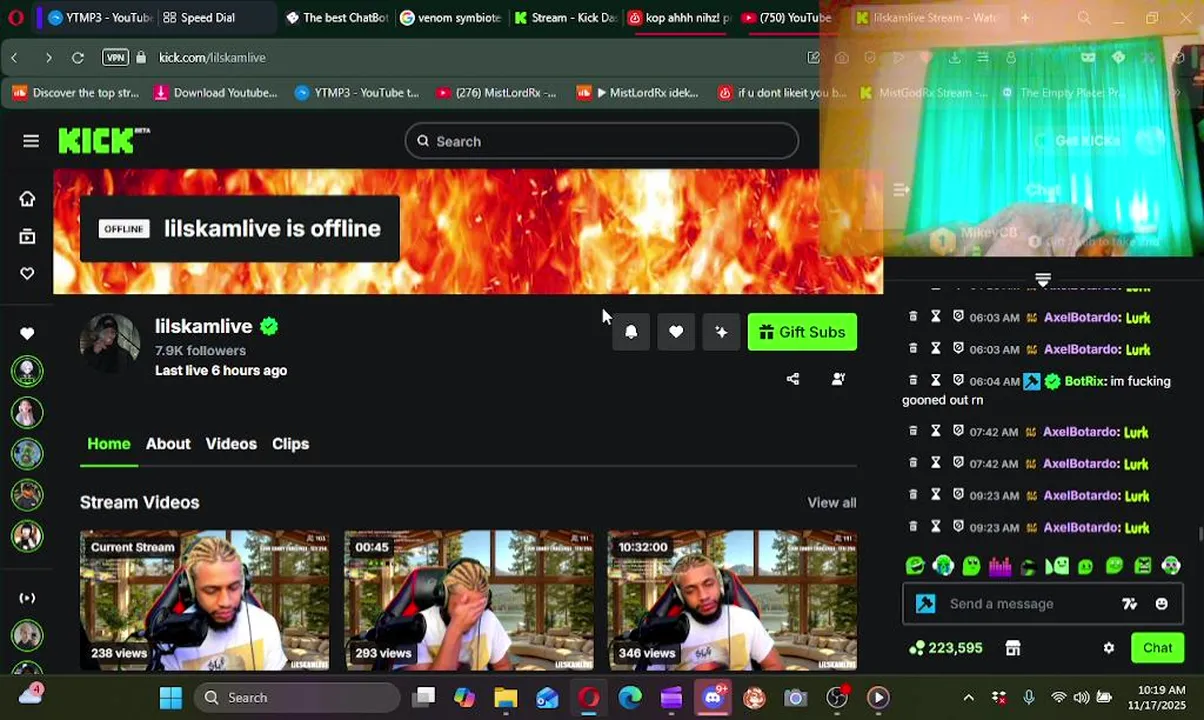Go to Kick home via sidebar house icon

pyautogui.click(x=27, y=199)
